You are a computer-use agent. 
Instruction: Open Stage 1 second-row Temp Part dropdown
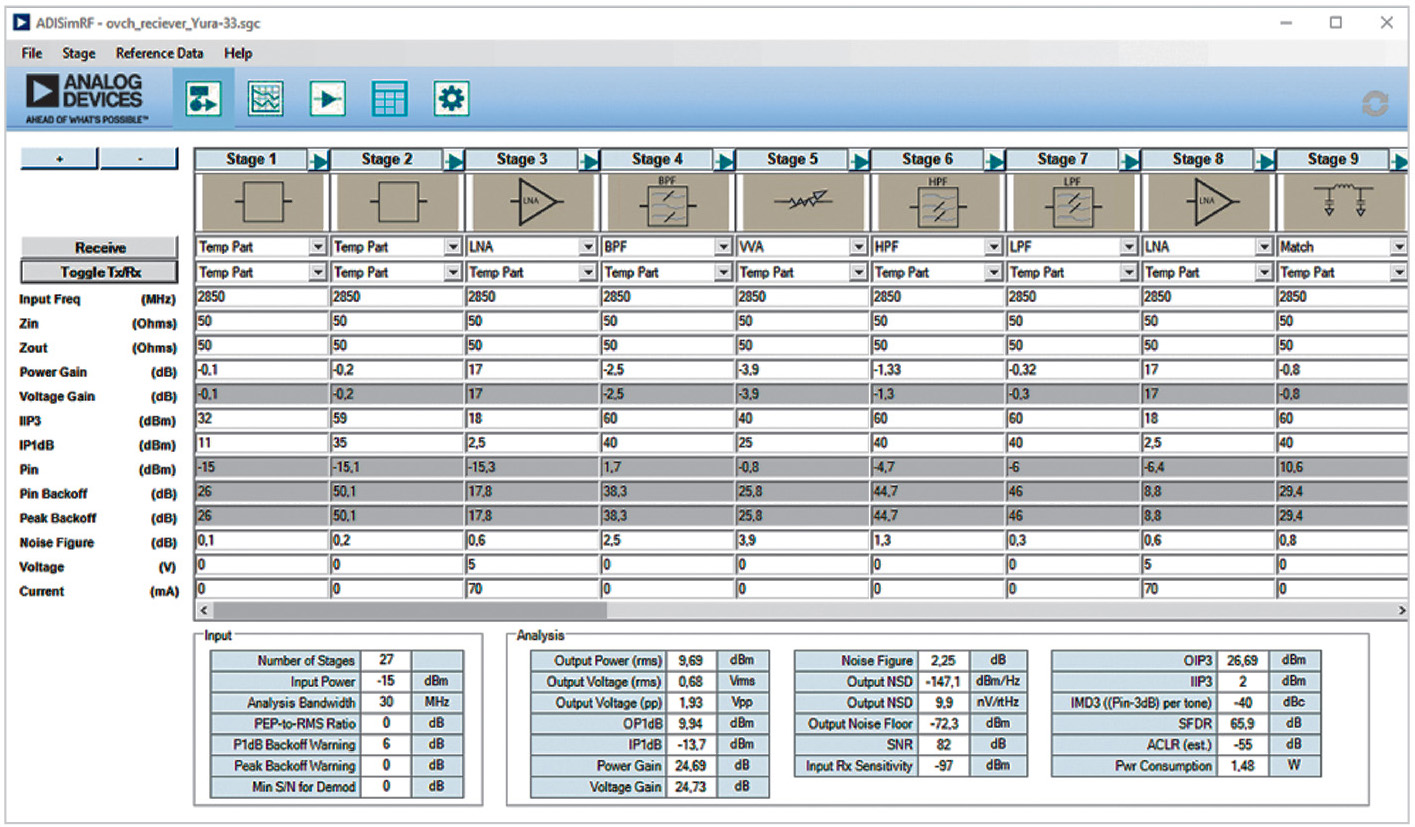(318, 272)
